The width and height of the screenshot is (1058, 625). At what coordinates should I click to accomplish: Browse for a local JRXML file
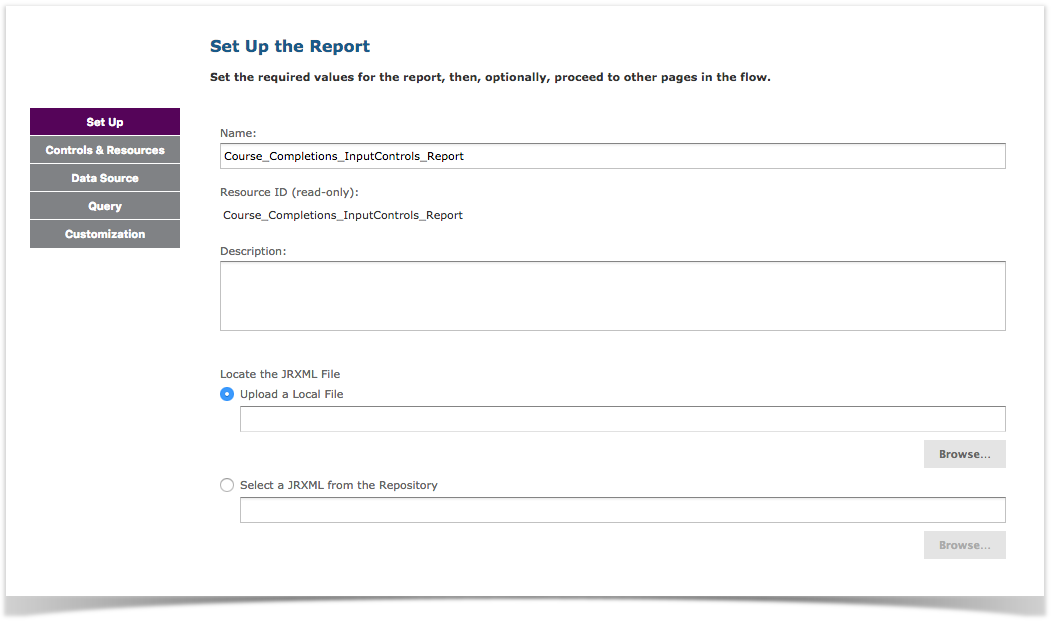click(x=965, y=454)
